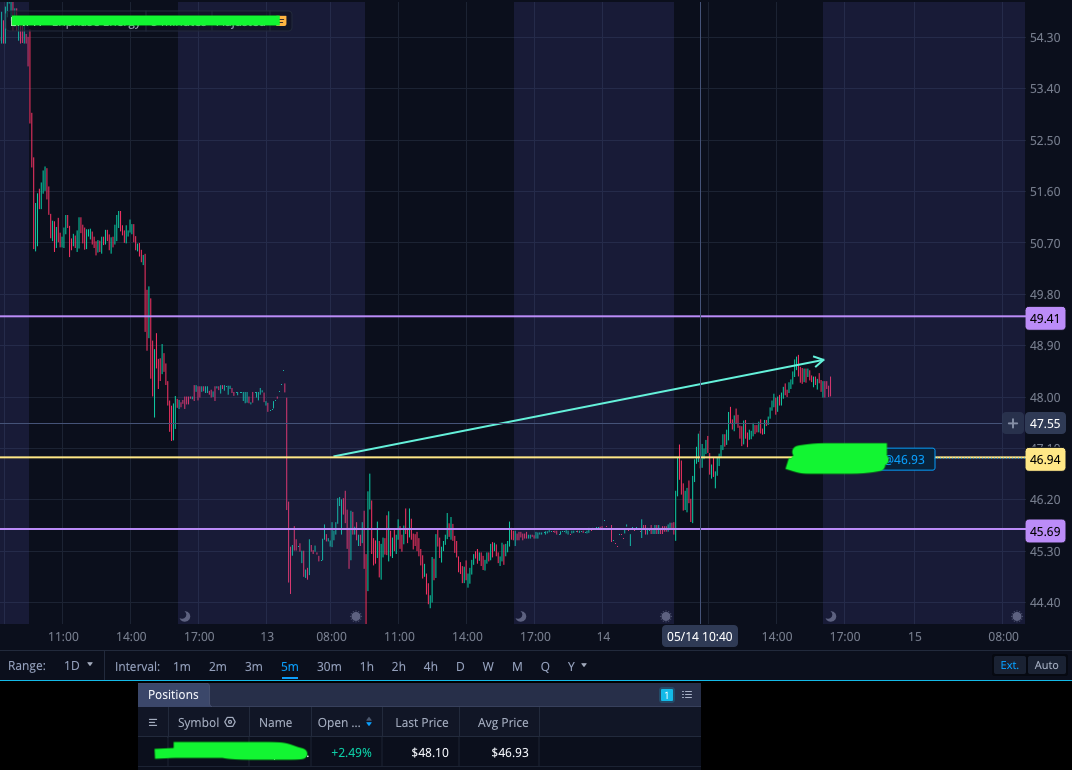Click the $48.10 last price cell
This screenshot has height=770, width=1072.
[430, 752]
